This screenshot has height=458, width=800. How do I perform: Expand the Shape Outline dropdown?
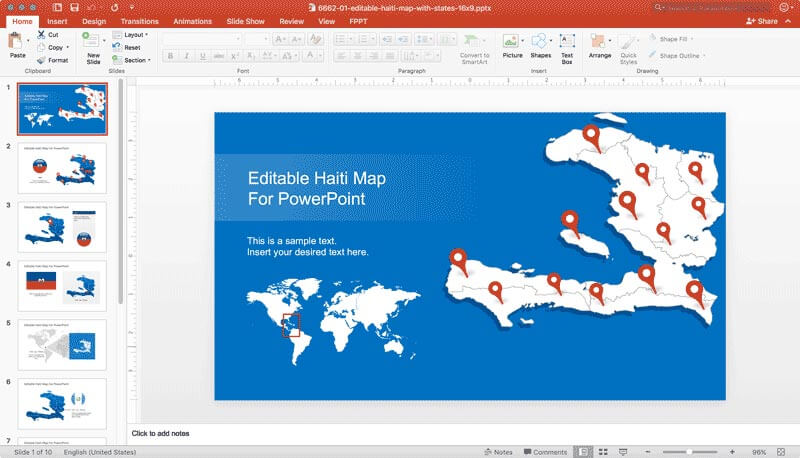pos(678,55)
